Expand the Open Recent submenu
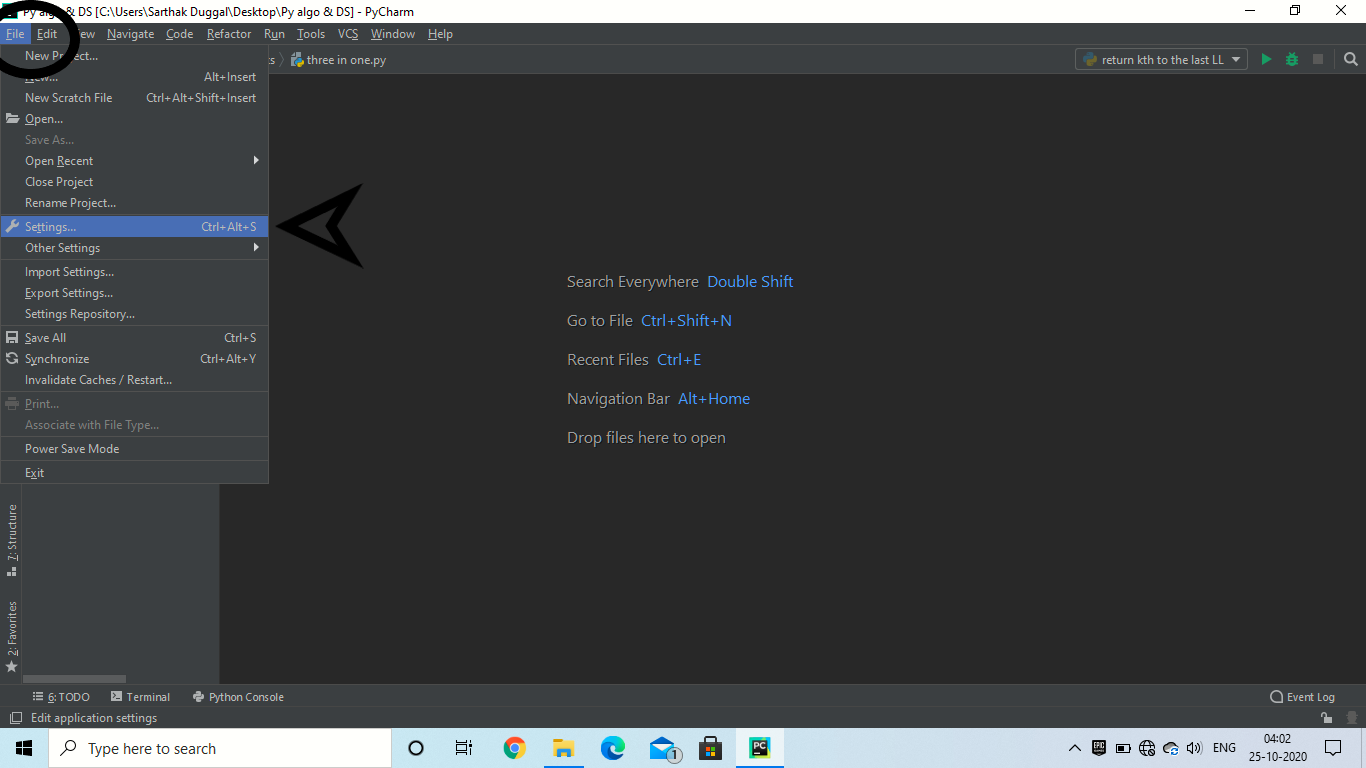 tap(134, 161)
